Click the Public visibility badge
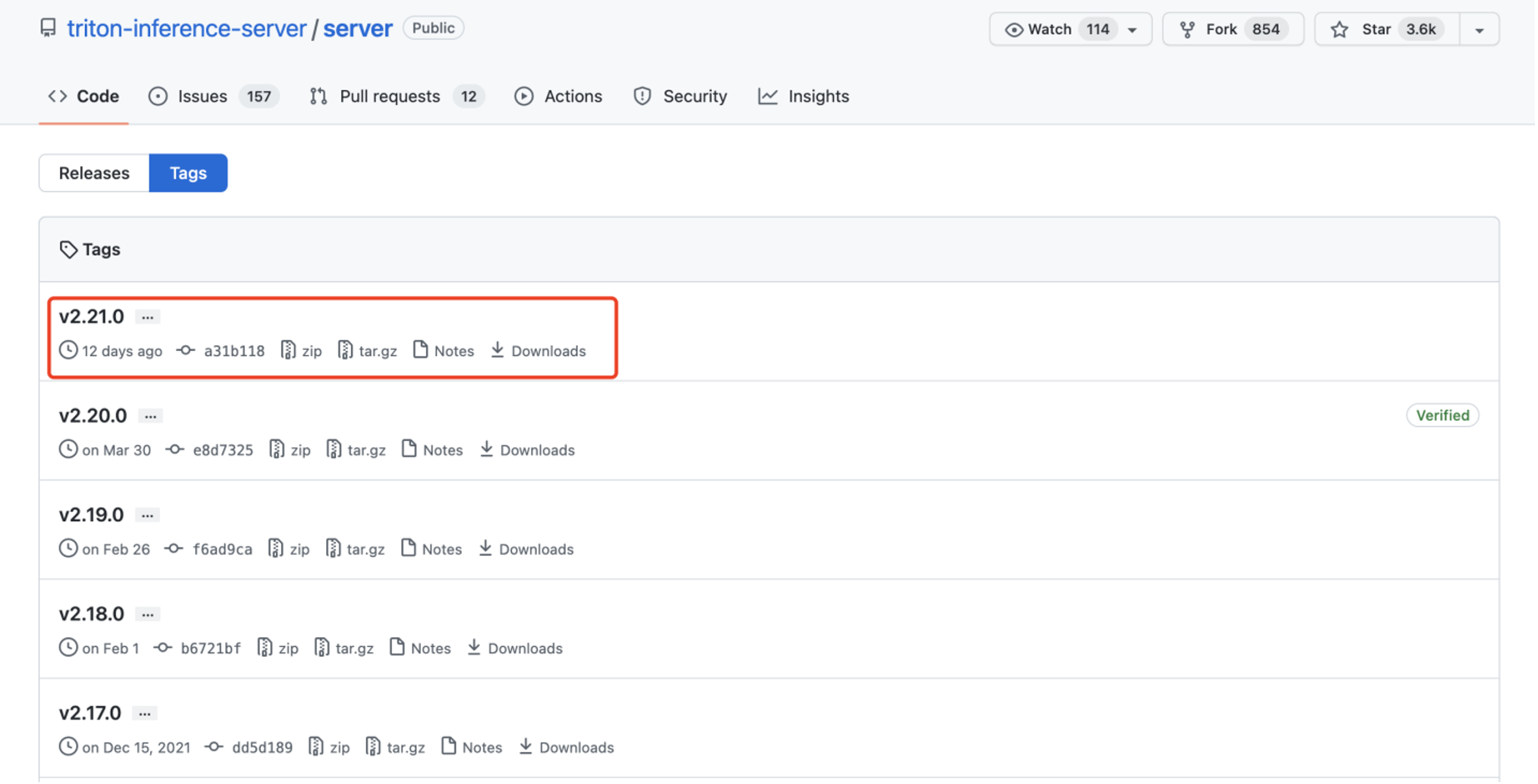The width and height of the screenshot is (1538, 784). (x=433, y=28)
